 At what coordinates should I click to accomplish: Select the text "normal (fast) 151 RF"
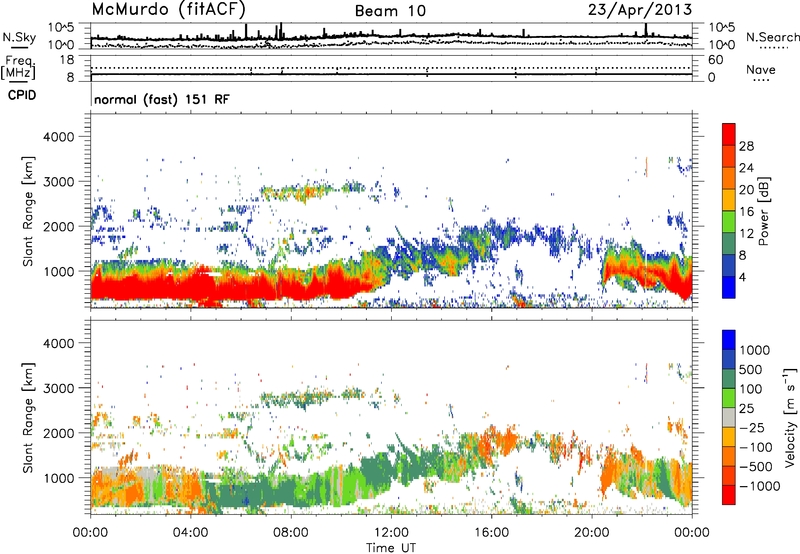click(x=162, y=99)
